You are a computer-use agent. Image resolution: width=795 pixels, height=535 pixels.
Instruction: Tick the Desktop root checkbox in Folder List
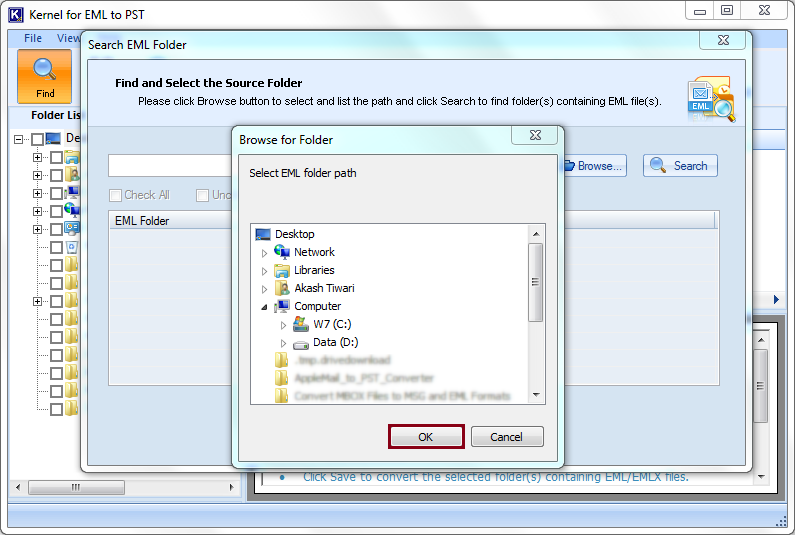click(x=38, y=138)
